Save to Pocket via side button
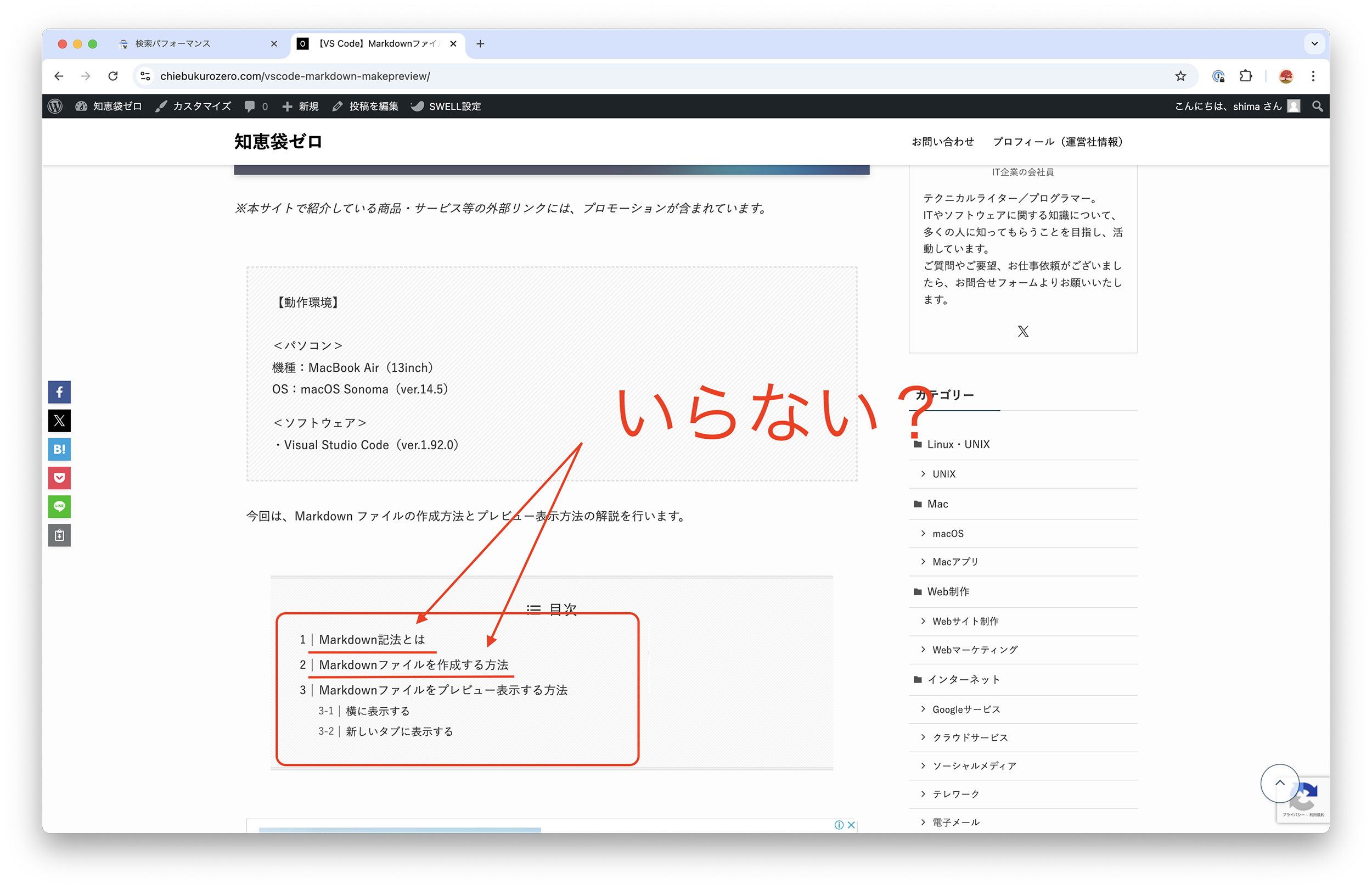 point(59,478)
